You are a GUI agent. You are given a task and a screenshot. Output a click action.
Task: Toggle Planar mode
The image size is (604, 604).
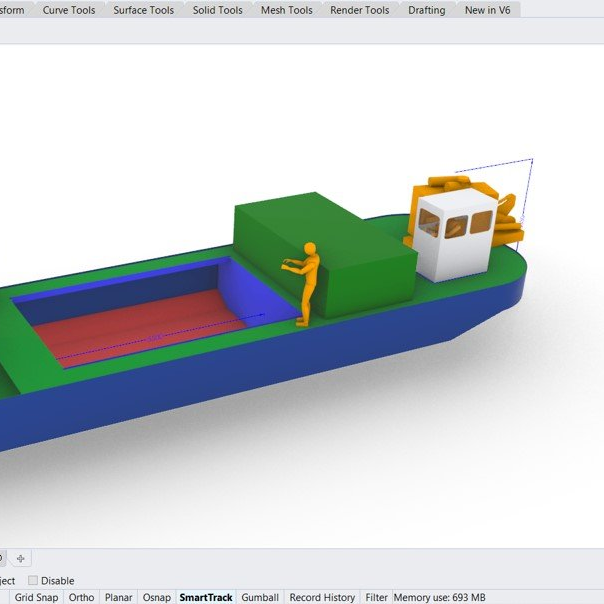tap(119, 597)
